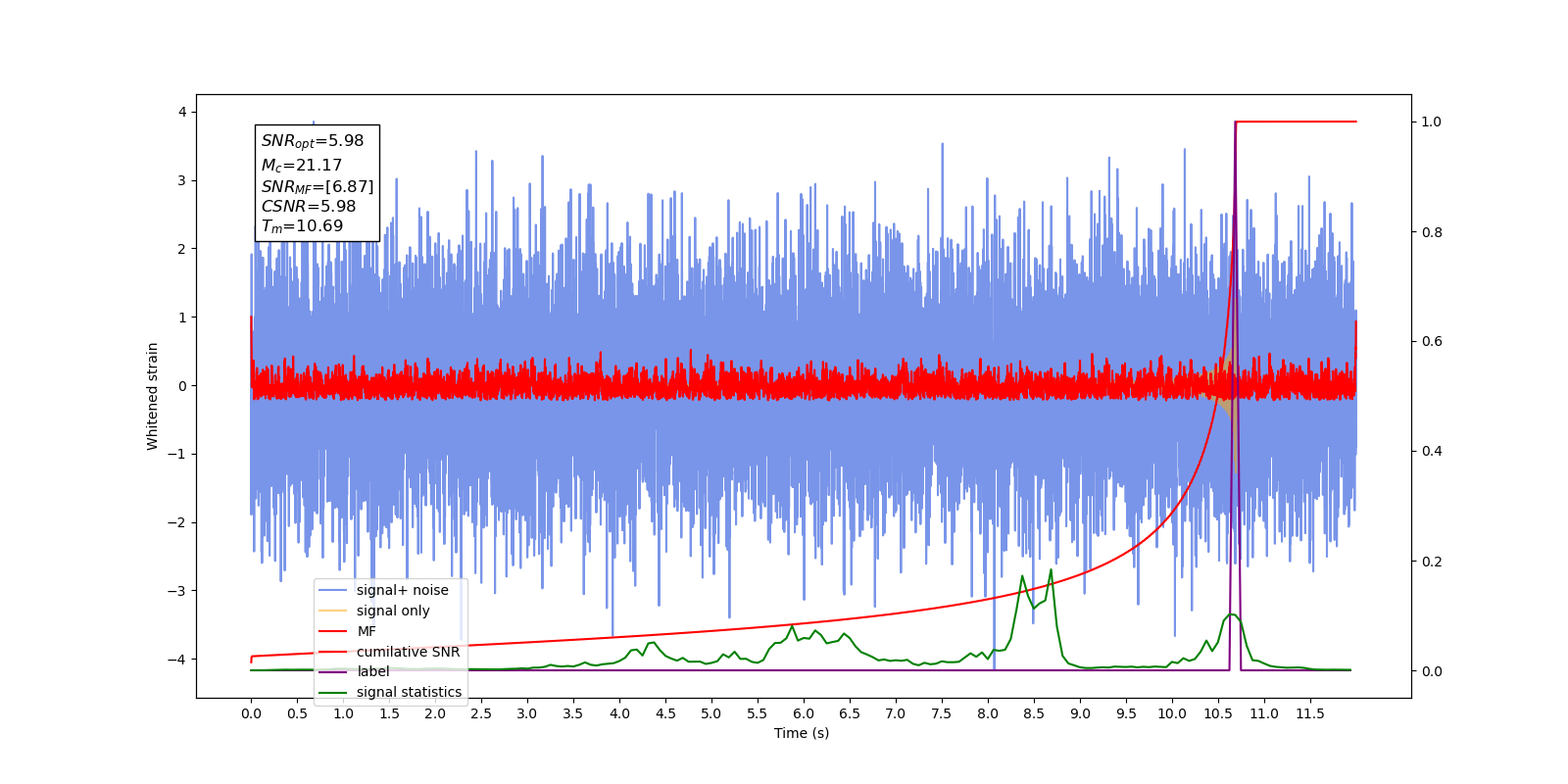Screen dimensions: 1568x784
Task: Click the 8.0 tick on the time axis
Action: (x=988, y=713)
